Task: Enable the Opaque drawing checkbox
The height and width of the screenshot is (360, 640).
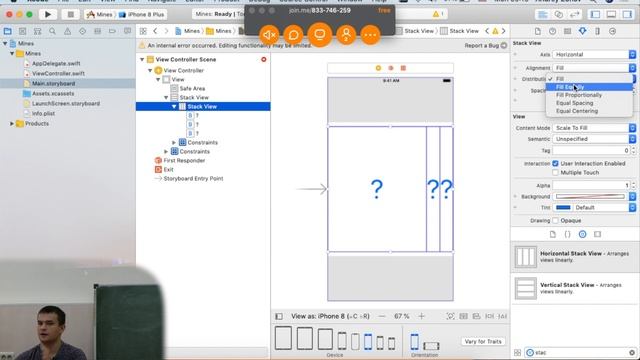Action: (555, 220)
